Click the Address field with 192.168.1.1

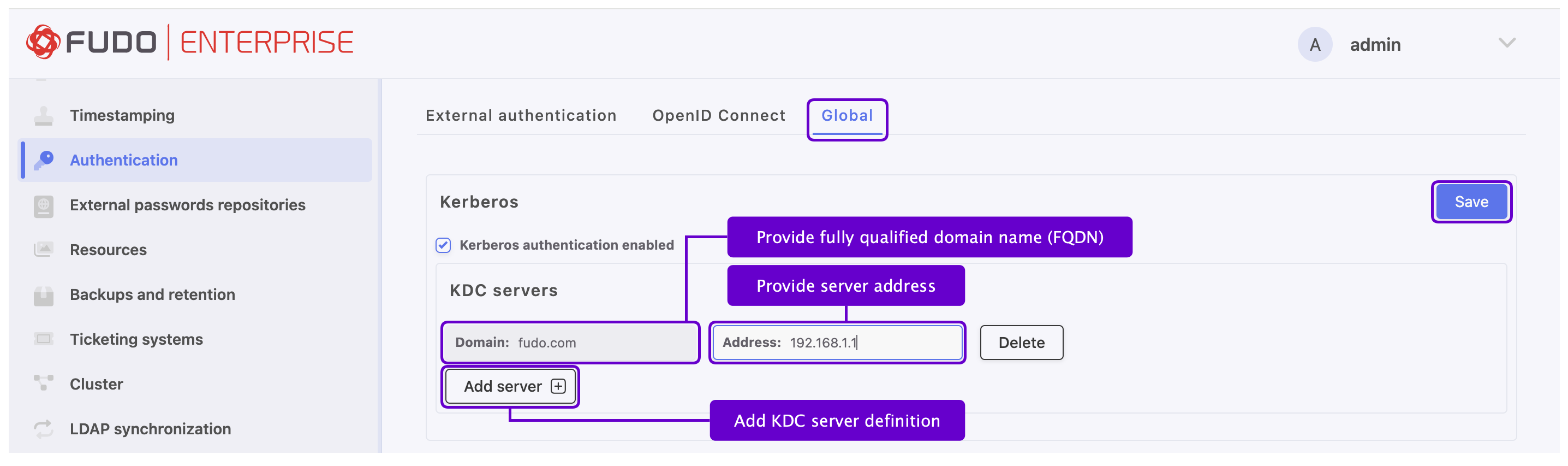point(837,343)
